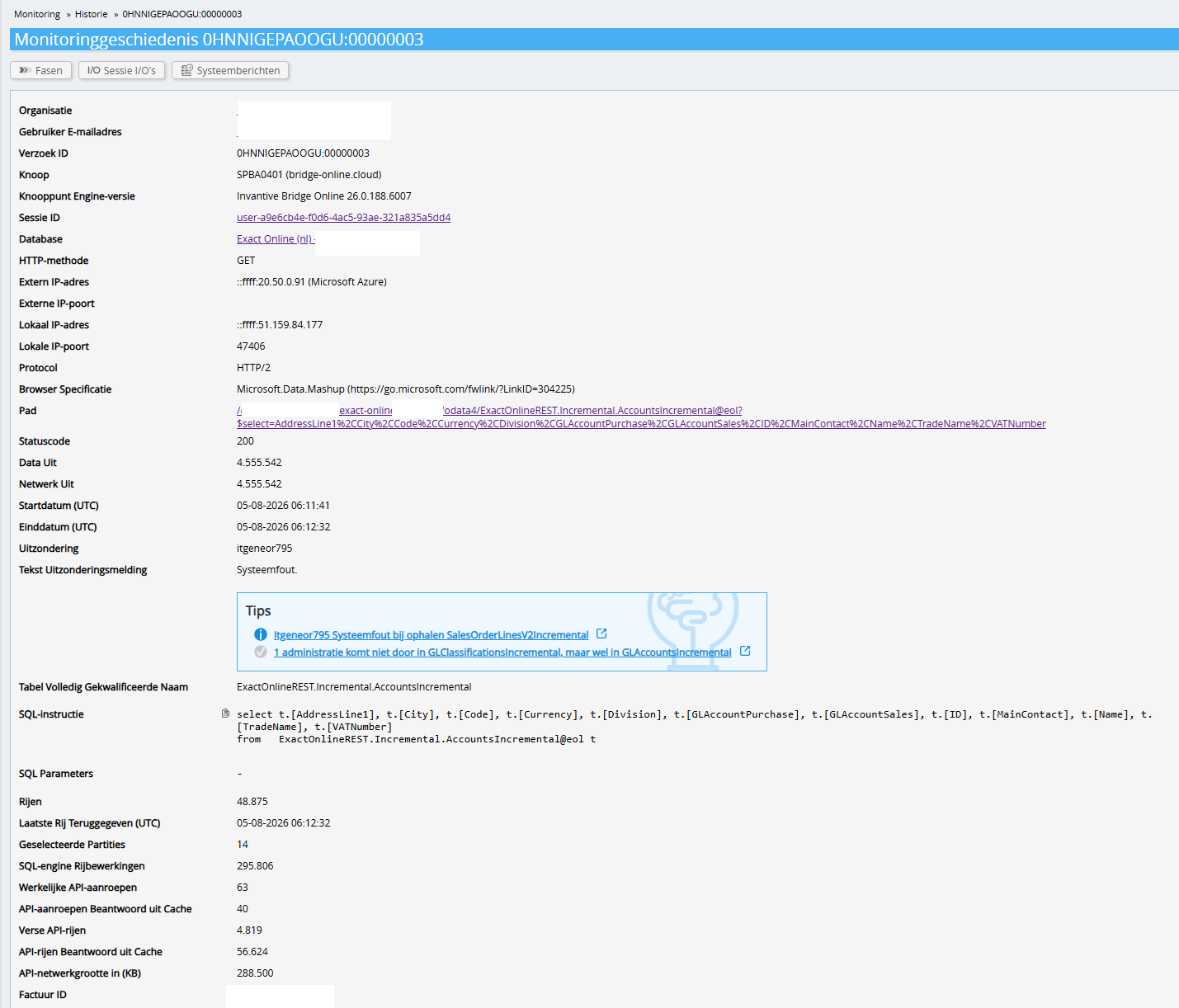
Task: Click the grey checkmark icon in Tips
Action: (261, 652)
